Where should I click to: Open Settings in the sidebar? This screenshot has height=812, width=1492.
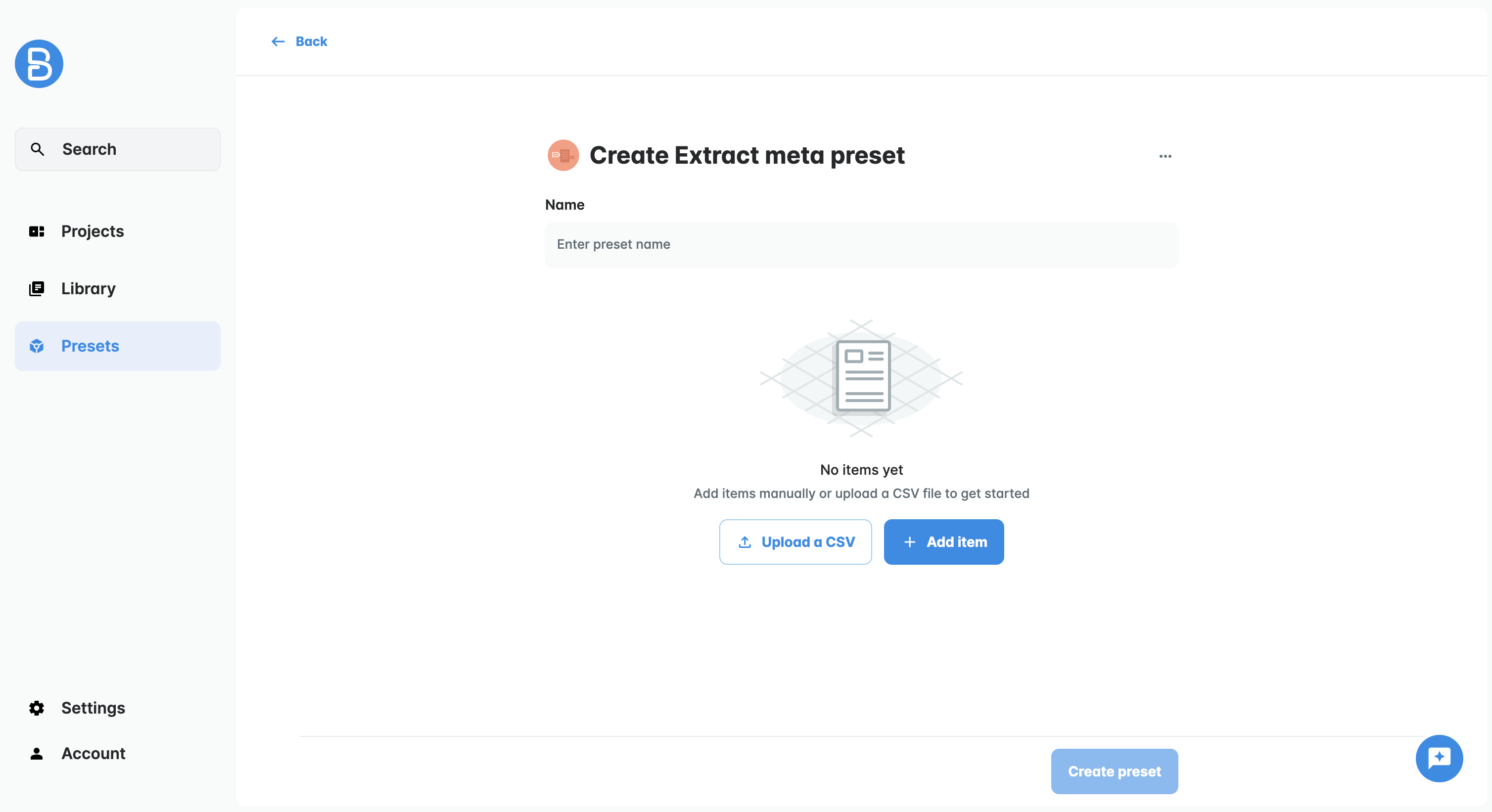coord(93,708)
